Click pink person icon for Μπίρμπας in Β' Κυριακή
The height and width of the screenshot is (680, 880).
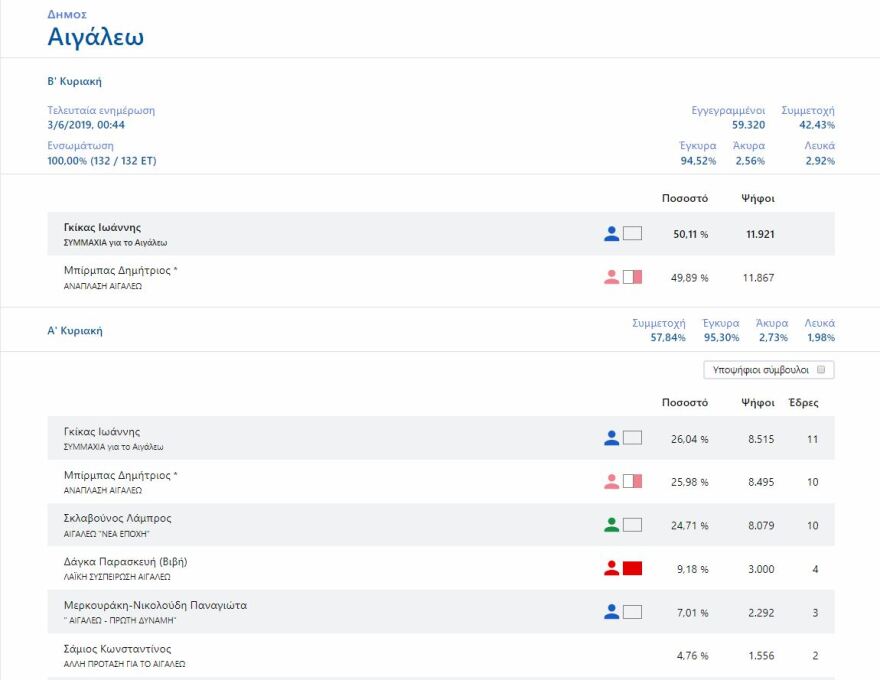(x=612, y=277)
